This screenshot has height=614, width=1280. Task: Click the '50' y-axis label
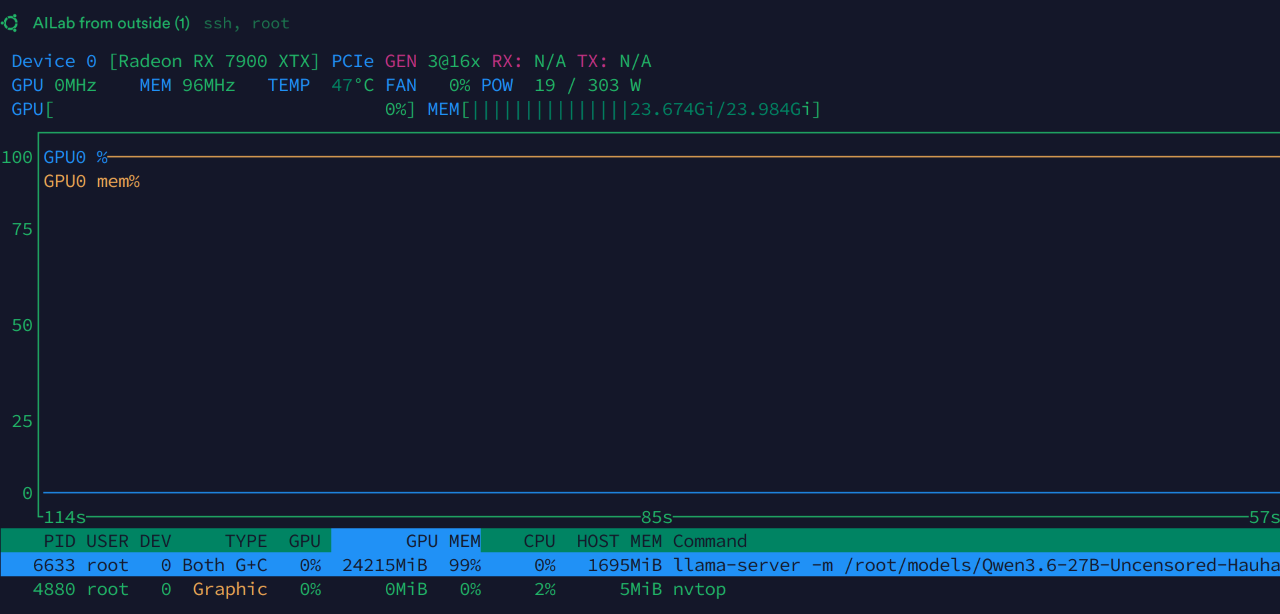coord(22,325)
